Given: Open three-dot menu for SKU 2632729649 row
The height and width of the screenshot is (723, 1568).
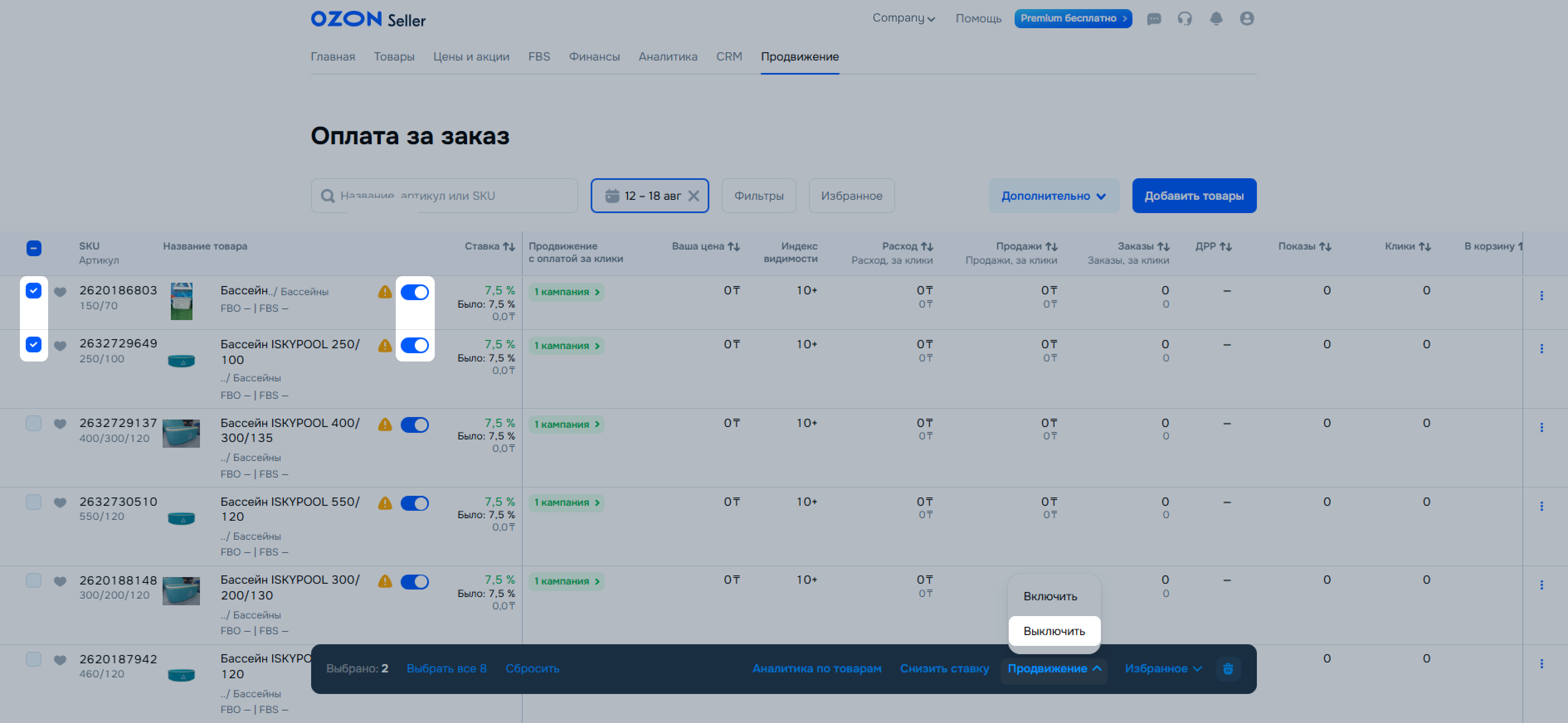Looking at the screenshot, I should coord(1541,348).
